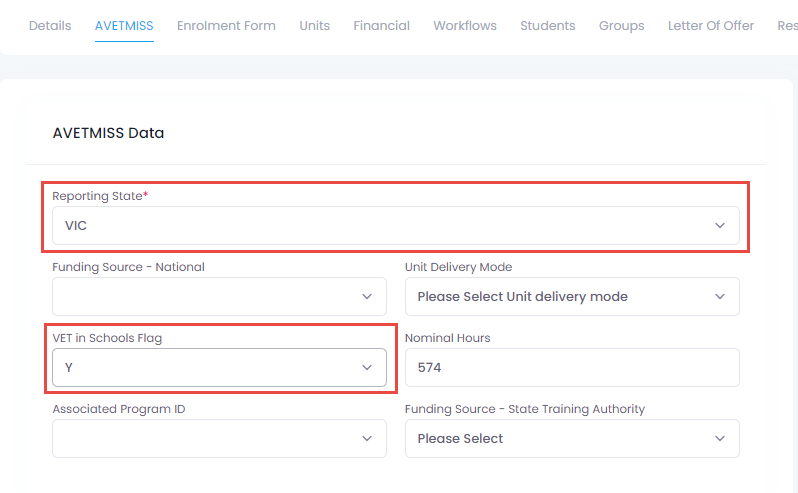Open the Units tab
This screenshot has height=493, width=798.
pos(315,25)
